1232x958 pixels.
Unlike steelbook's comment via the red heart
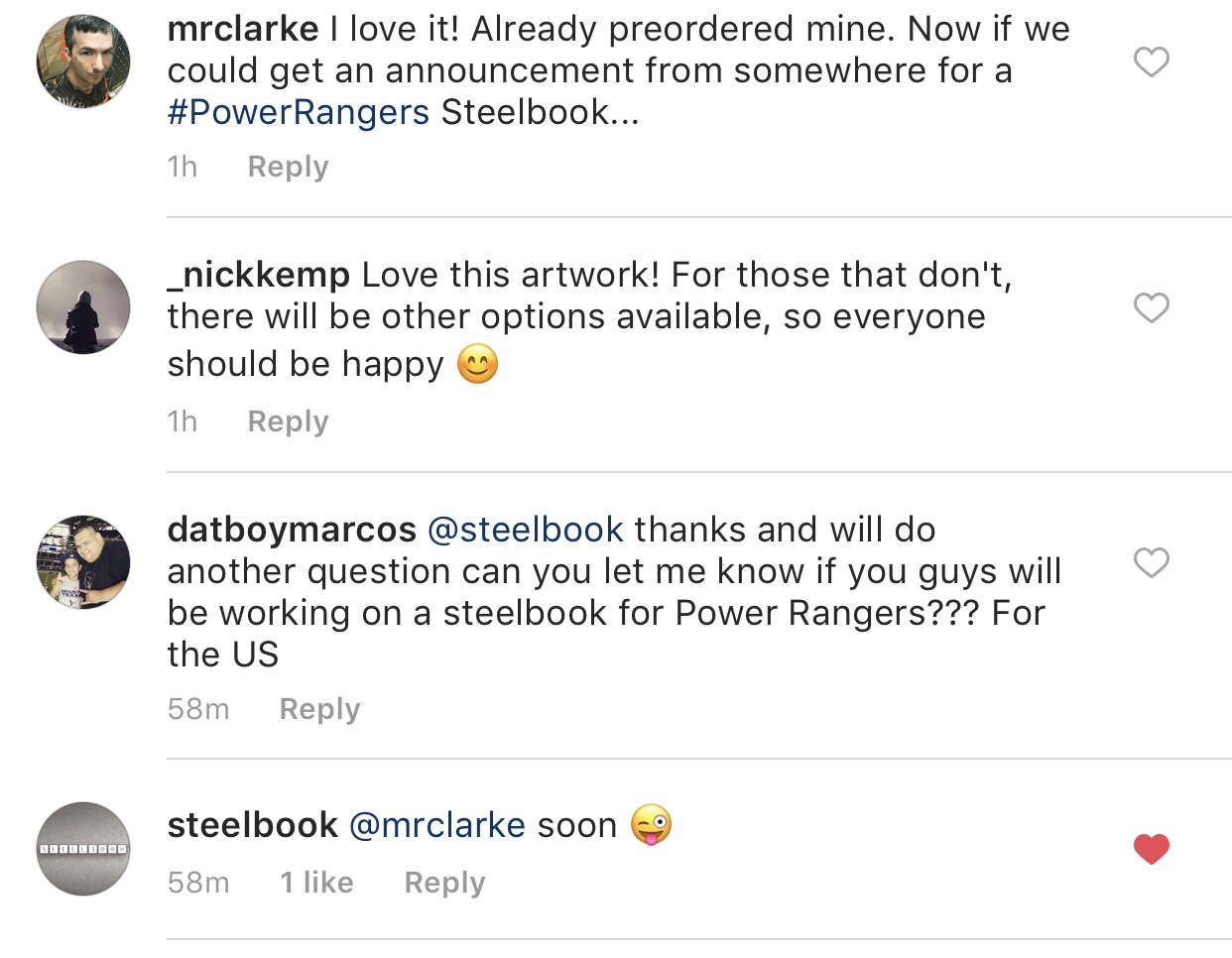(1151, 849)
